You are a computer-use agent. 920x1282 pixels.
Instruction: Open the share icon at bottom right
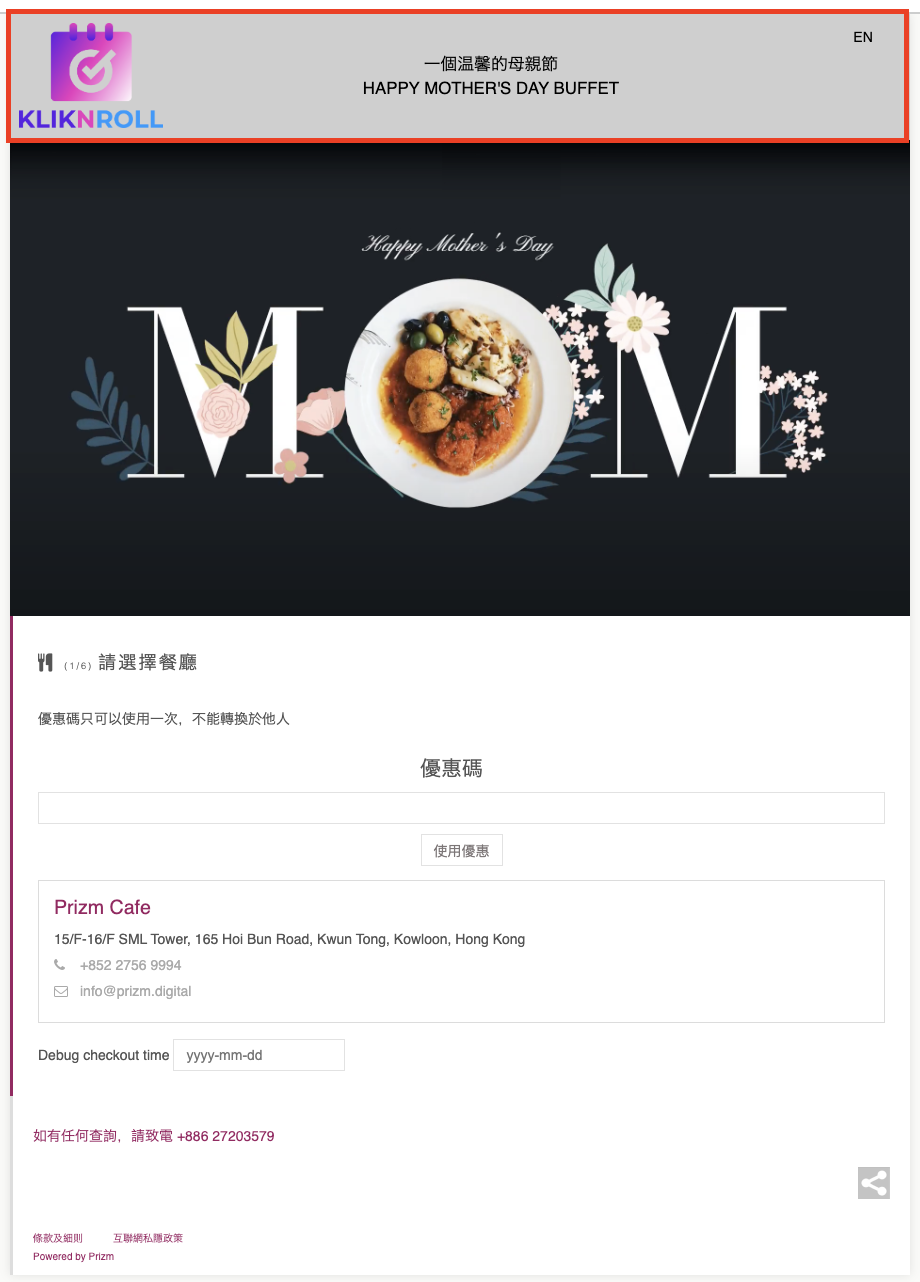(x=874, y=1183)
